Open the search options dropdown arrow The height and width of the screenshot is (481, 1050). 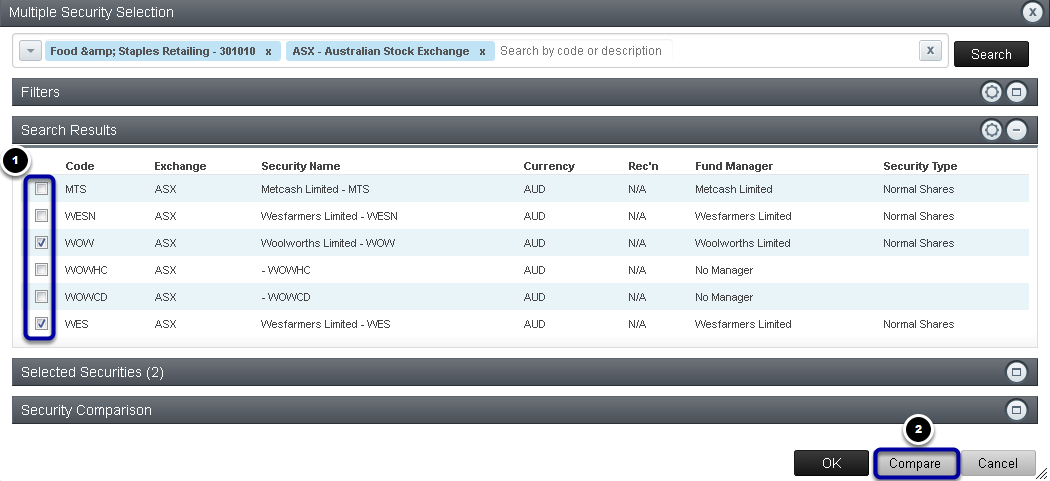(x=31, y=51)
